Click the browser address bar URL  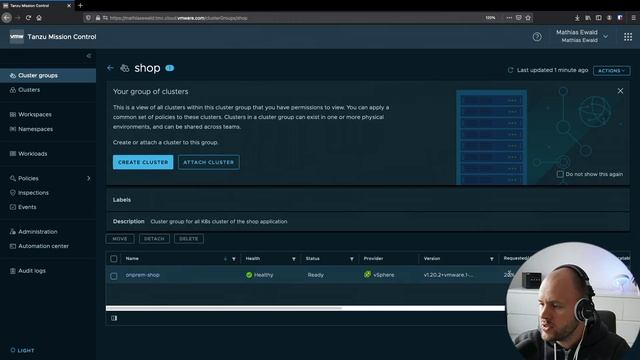coord(178,18)
